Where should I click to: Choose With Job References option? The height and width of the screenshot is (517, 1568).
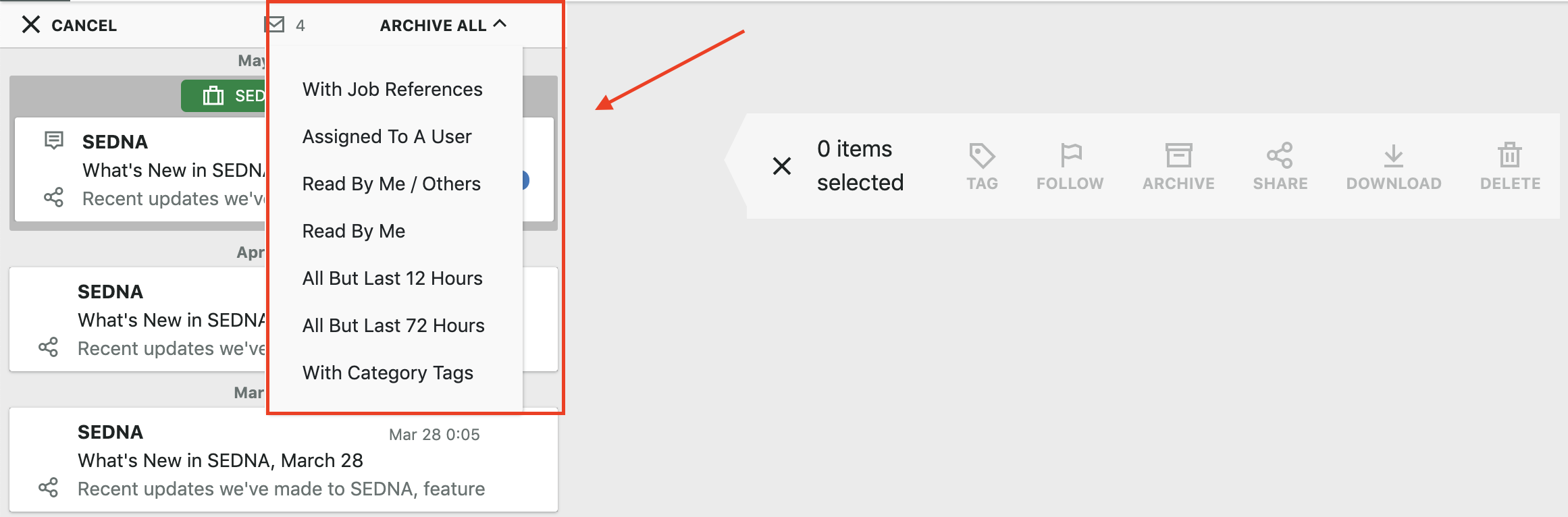click(392, 89)
